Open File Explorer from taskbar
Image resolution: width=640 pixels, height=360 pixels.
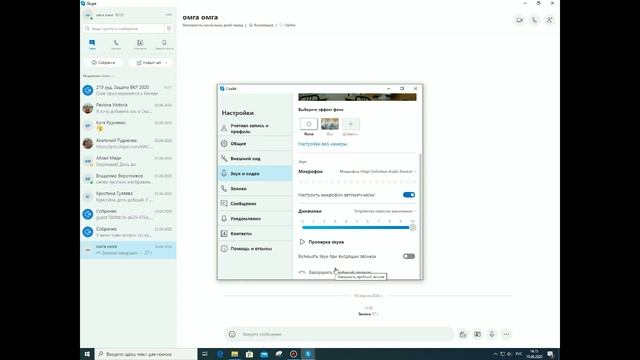tap(235, 354)
